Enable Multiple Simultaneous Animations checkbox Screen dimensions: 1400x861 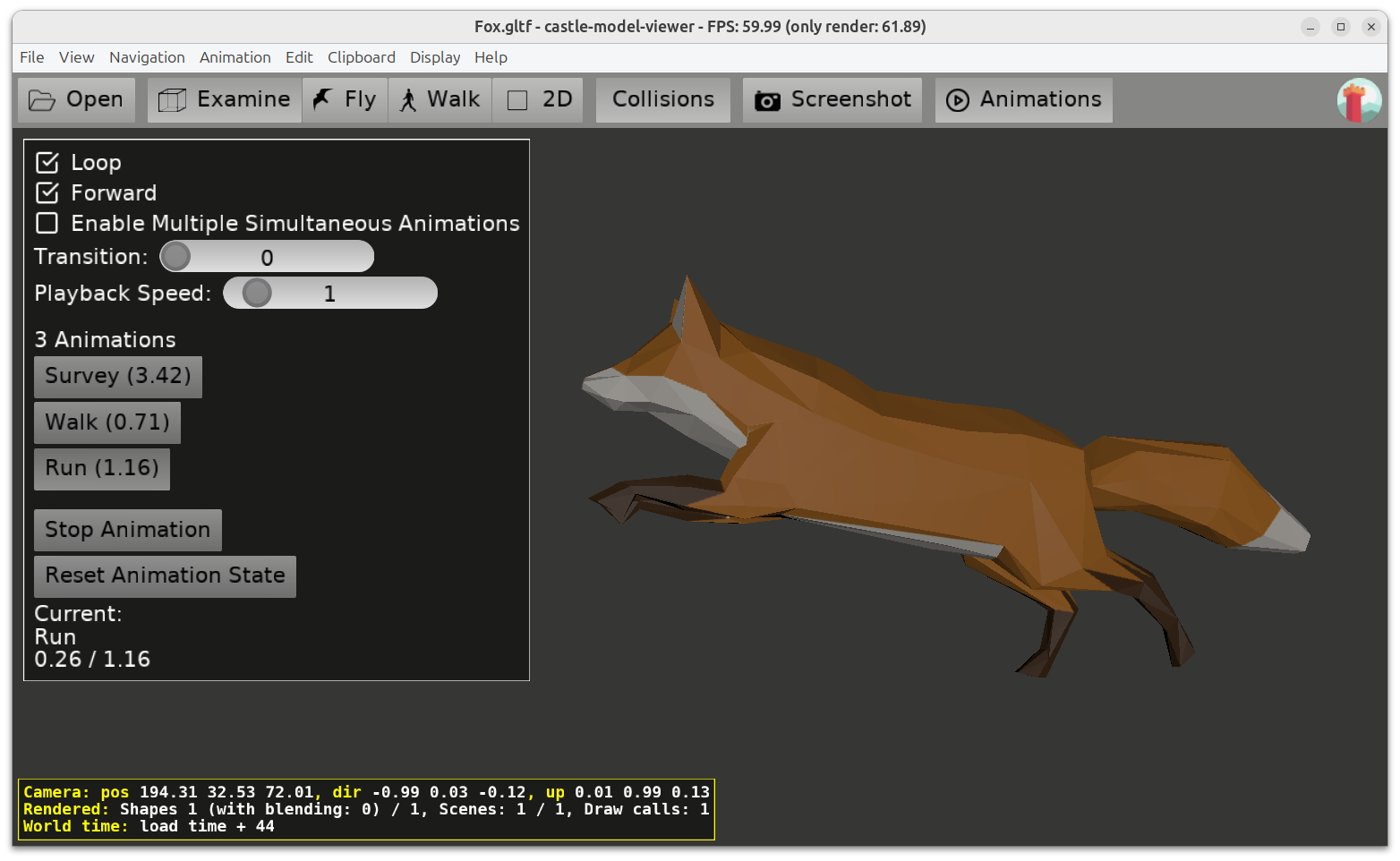[x=47, y=224]
